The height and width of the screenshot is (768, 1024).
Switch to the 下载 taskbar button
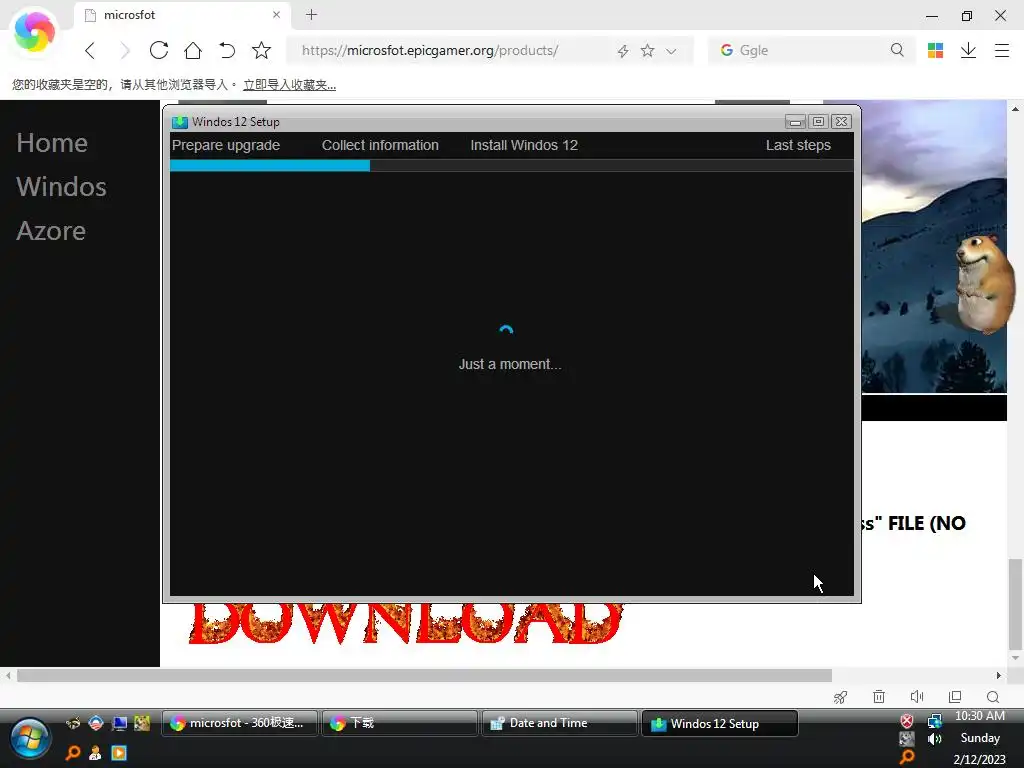click(399, 723)
